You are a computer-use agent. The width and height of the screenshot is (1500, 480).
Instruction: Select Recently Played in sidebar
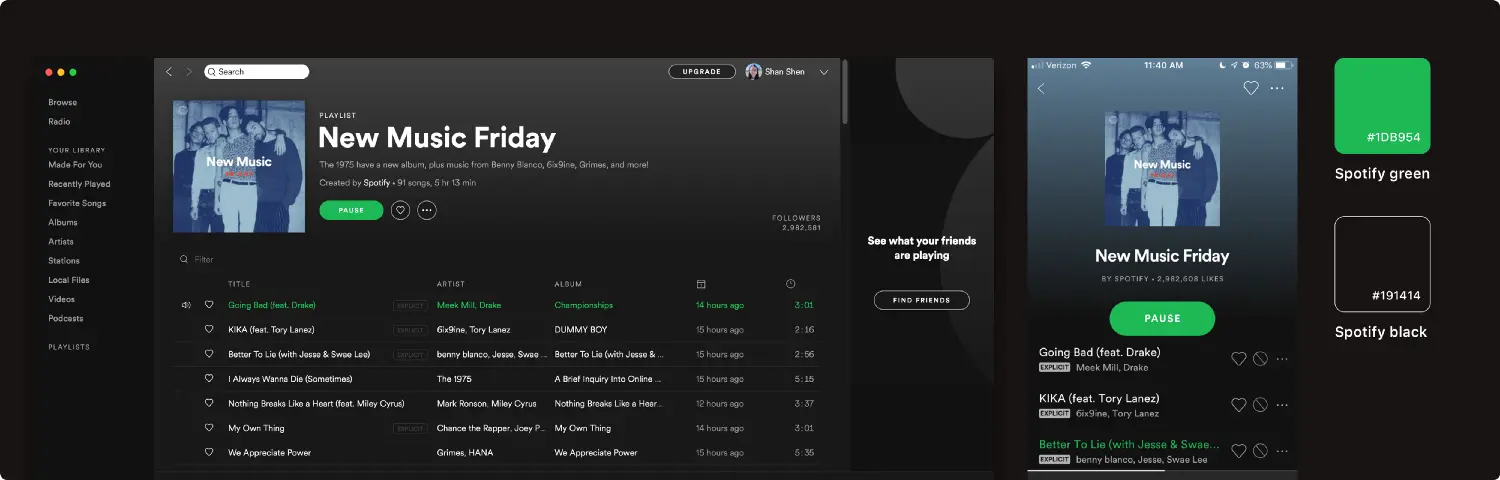[x=79, y=184]
